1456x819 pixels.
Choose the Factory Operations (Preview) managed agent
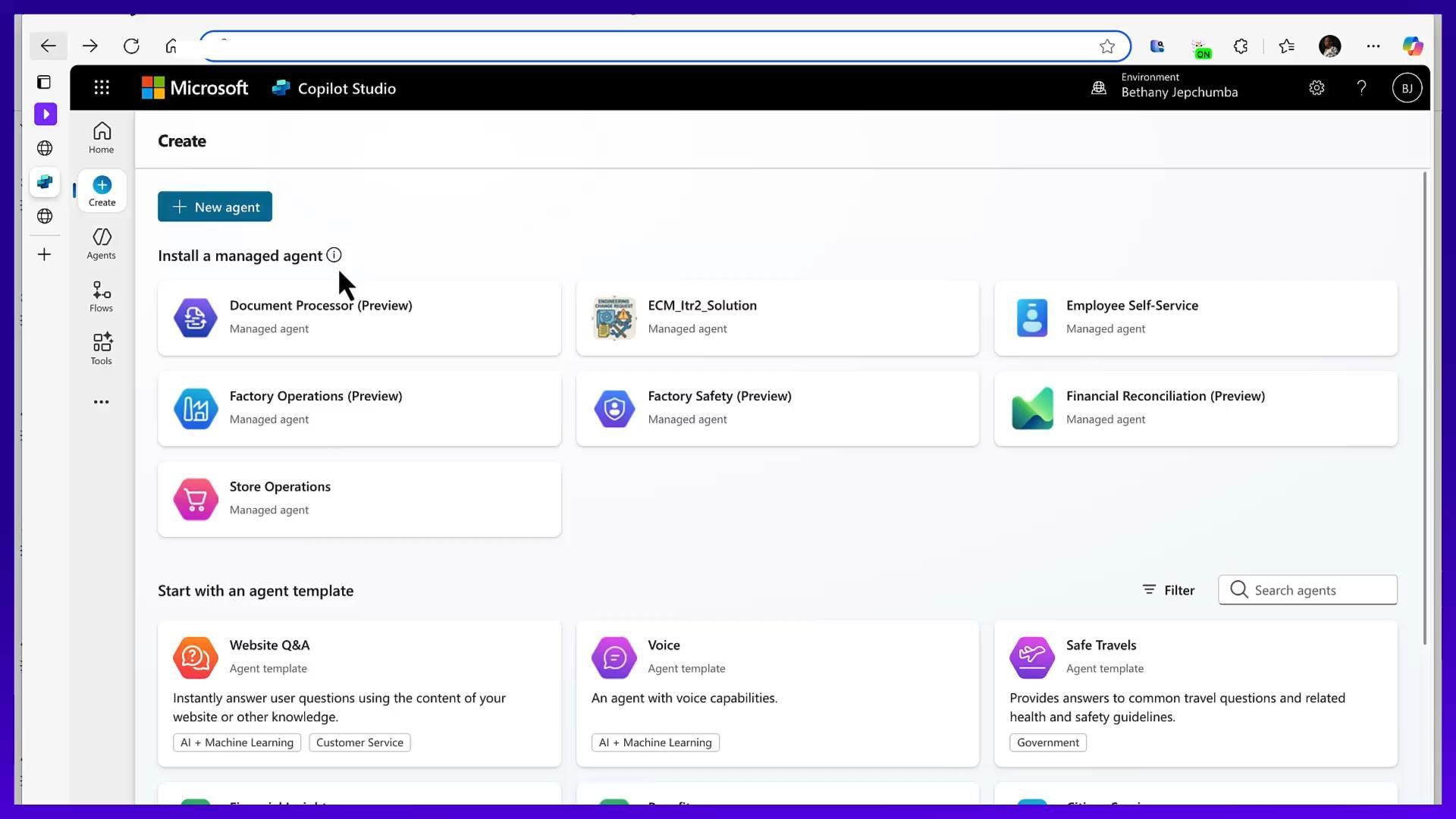click(359, 408)
